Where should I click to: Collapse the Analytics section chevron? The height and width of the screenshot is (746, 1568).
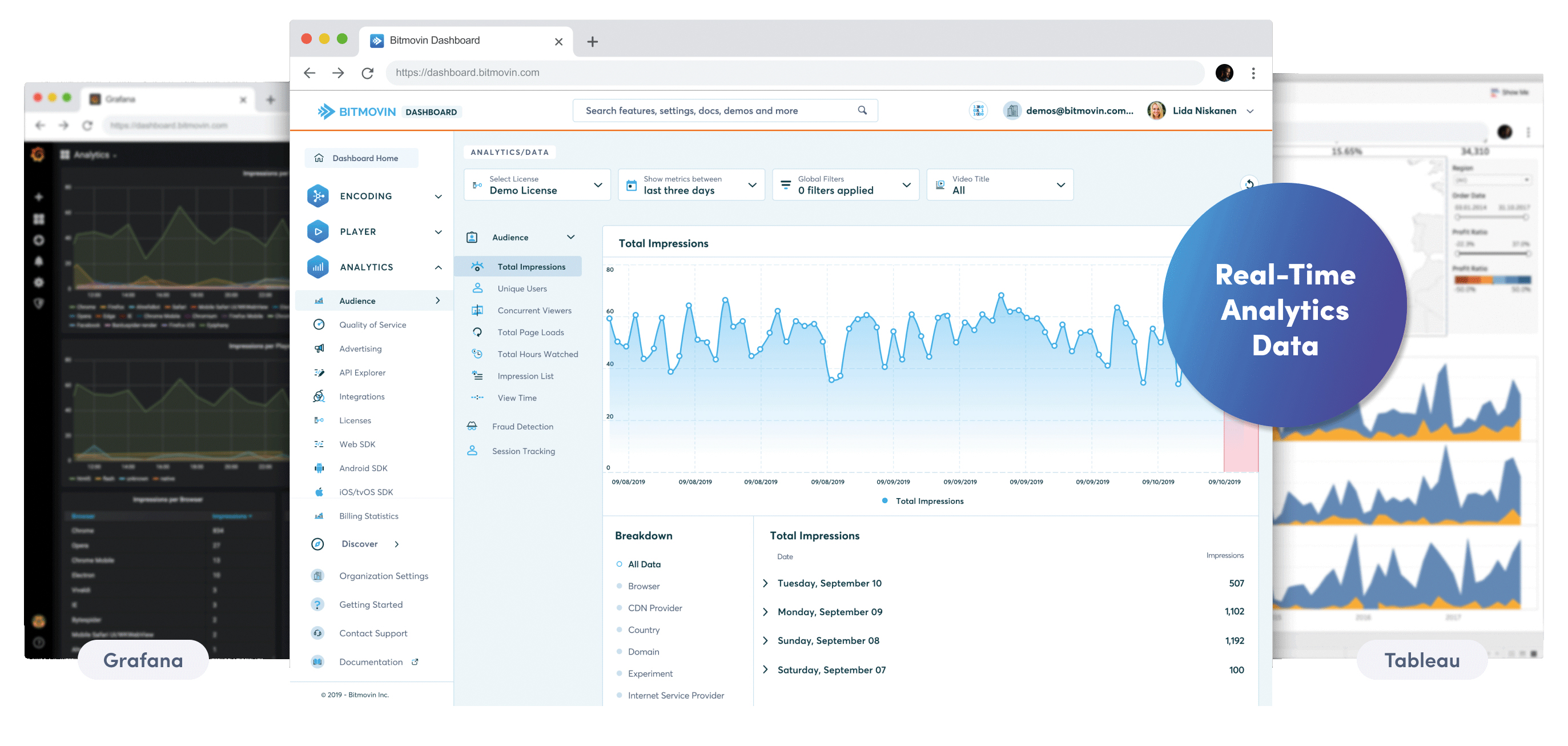pyautogui.click(x=439, y=267)
